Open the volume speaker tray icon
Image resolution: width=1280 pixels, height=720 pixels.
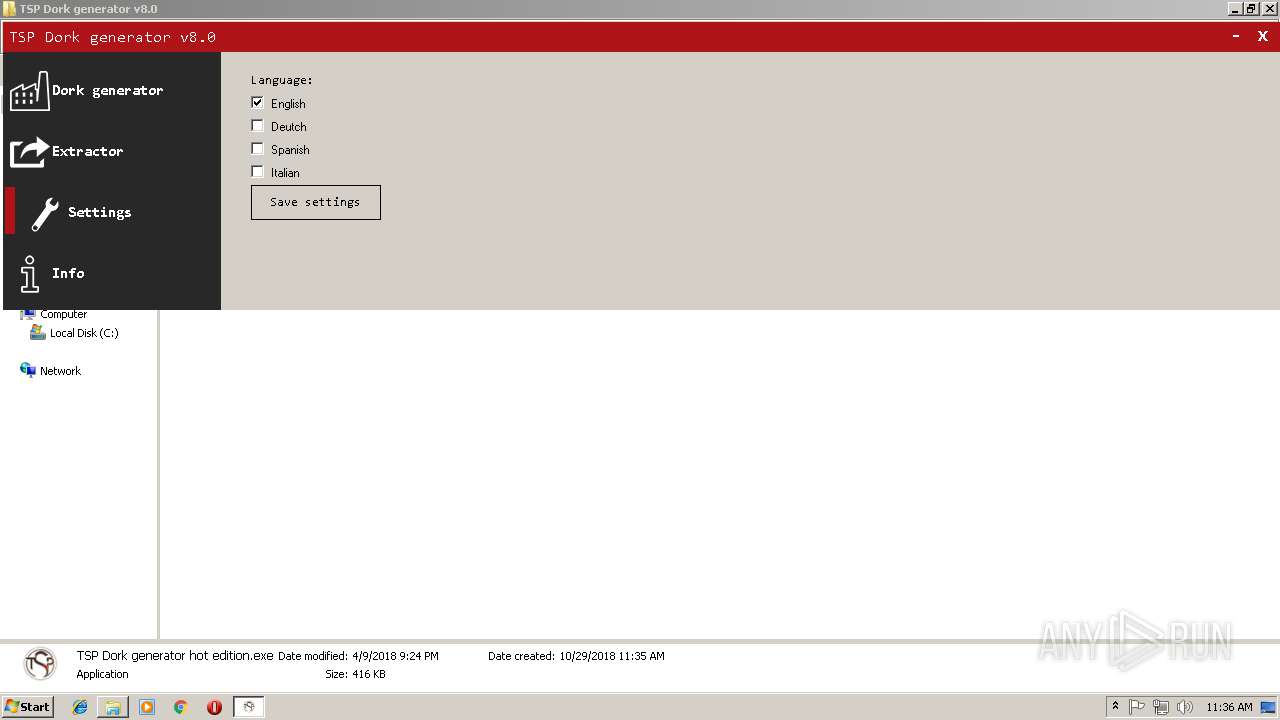point(1185,707)
